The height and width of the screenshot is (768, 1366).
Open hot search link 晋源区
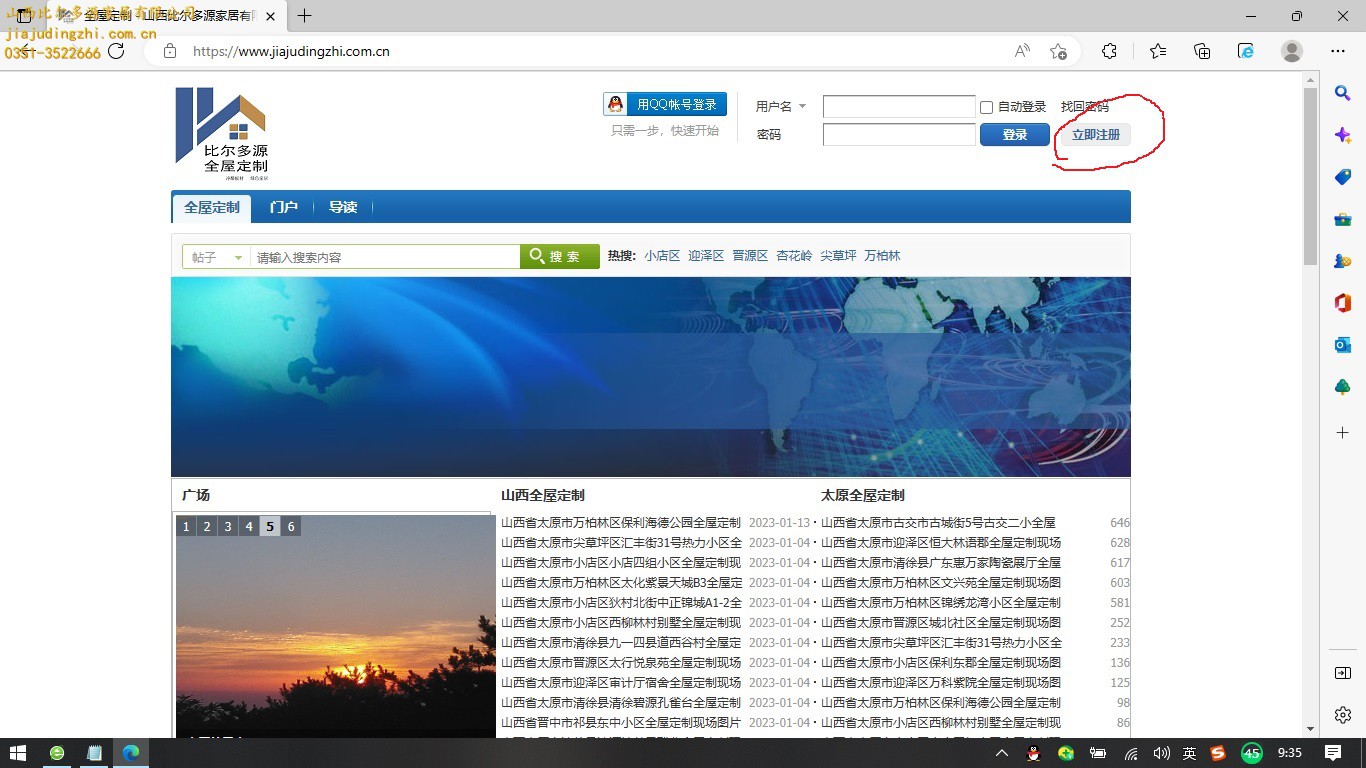[750, 256]
